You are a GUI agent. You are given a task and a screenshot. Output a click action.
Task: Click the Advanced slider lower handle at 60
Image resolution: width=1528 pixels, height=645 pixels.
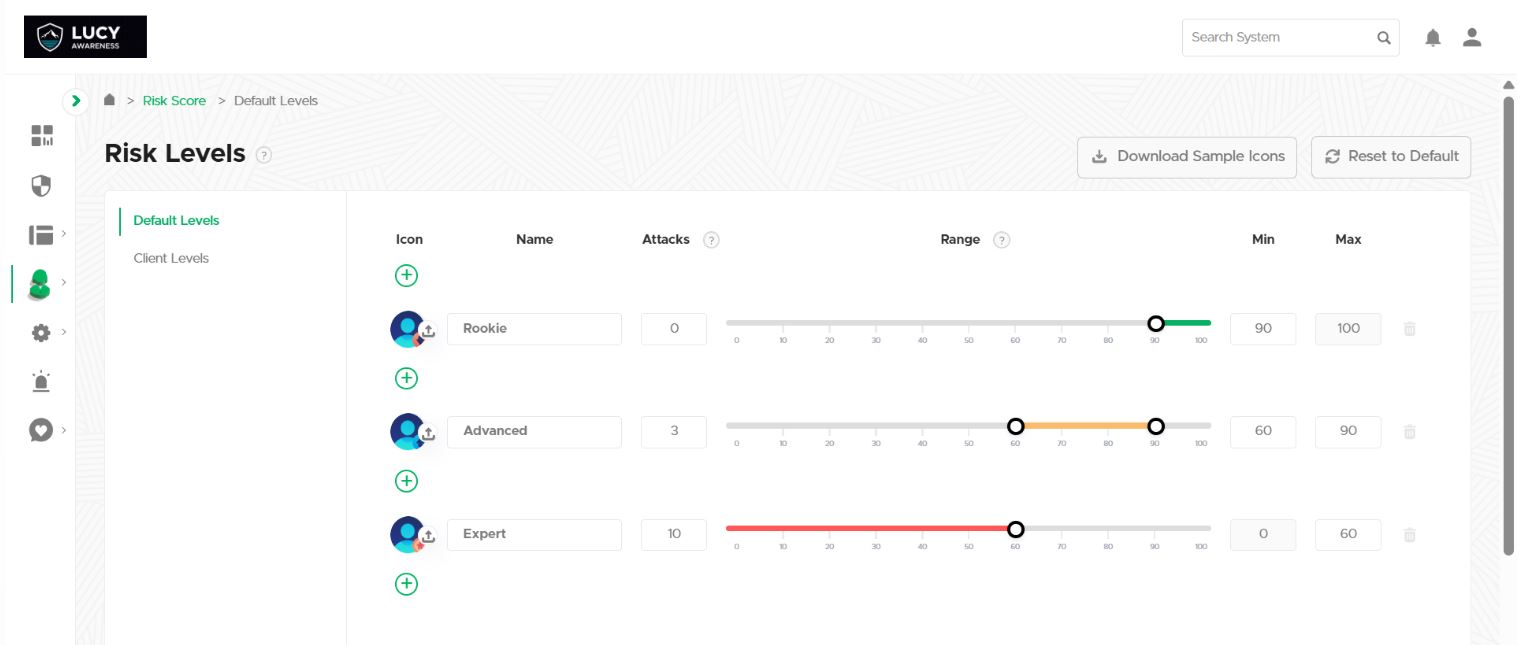pos(1016,426)
